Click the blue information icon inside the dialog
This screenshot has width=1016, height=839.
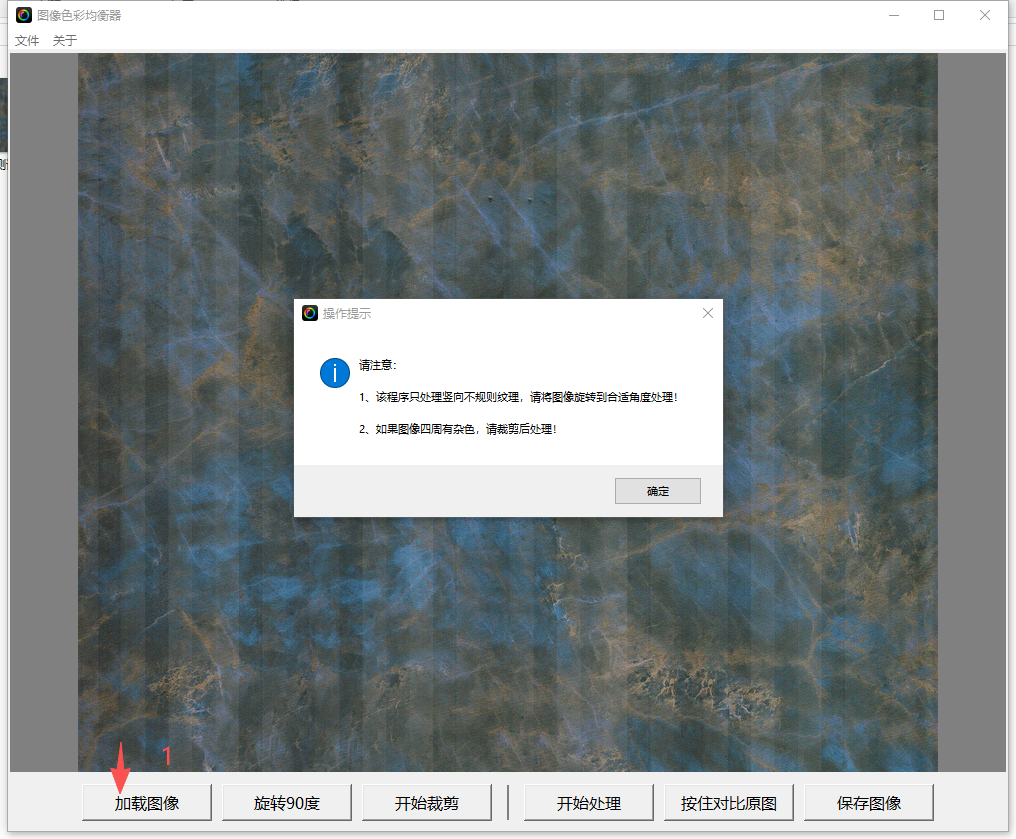(334, 372)
